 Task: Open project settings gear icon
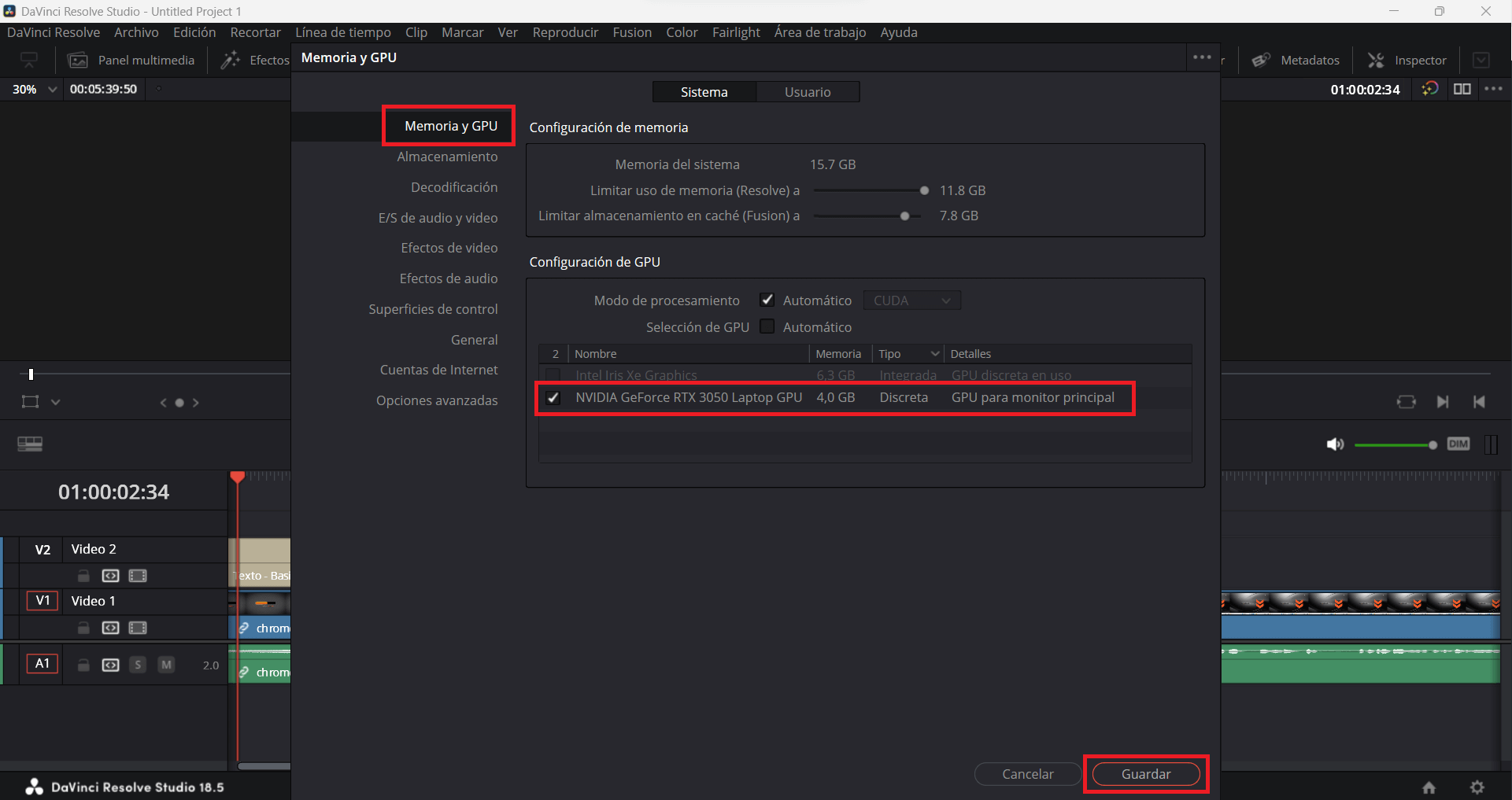click(1477, 787)
